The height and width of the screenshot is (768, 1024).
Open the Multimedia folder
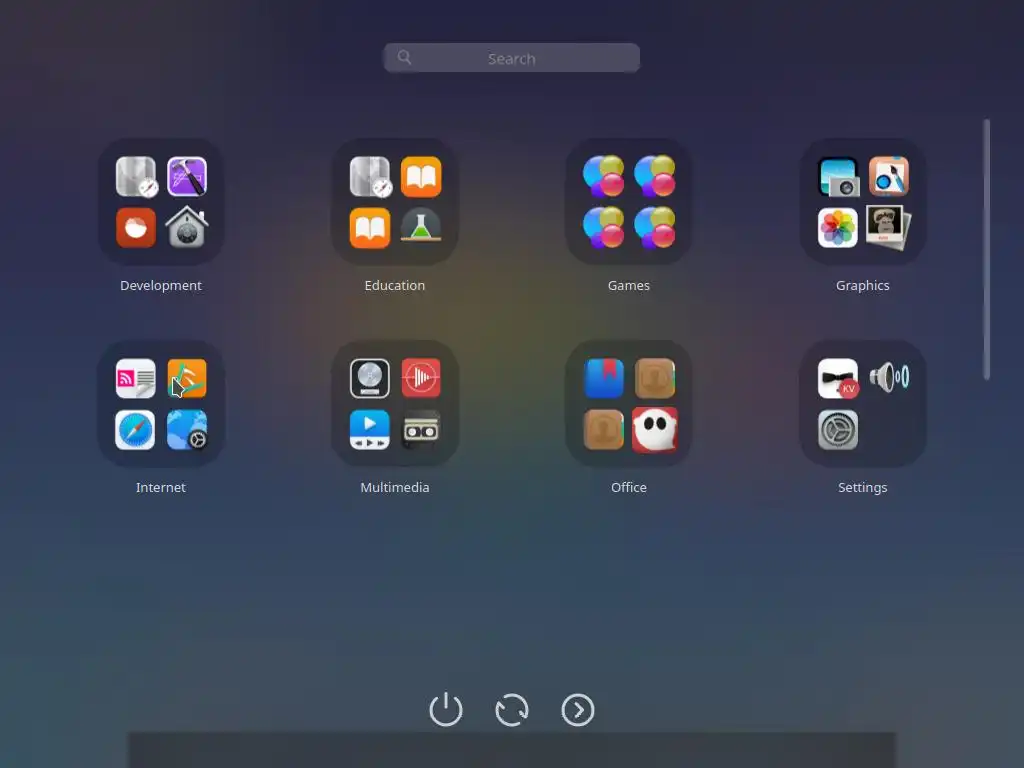394,404
